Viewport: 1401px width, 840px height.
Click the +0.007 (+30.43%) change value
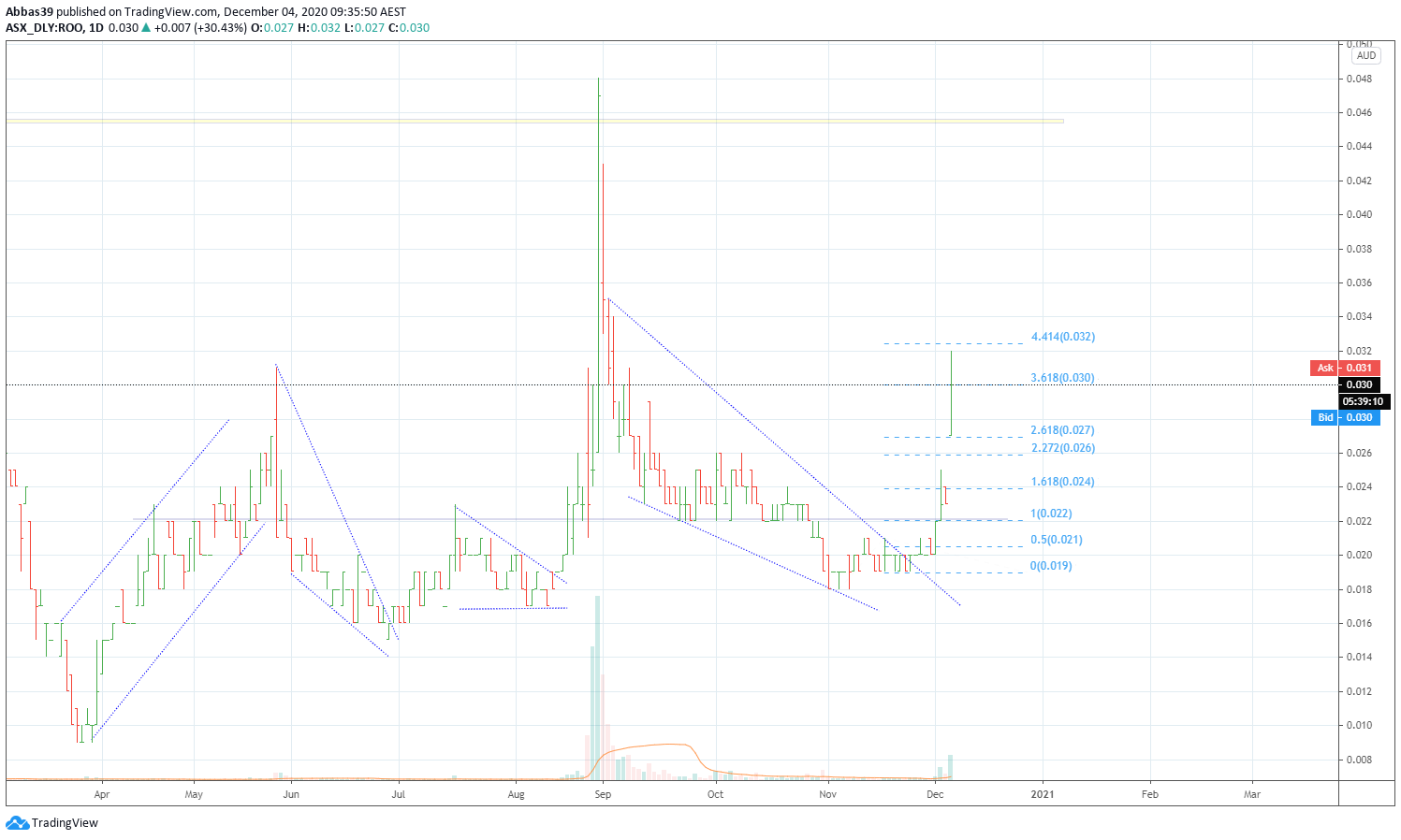(200, 28)
